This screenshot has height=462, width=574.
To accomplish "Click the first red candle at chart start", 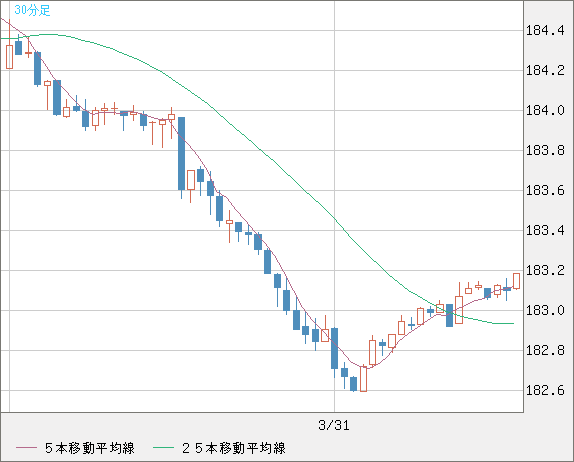I will pos(10,44).
